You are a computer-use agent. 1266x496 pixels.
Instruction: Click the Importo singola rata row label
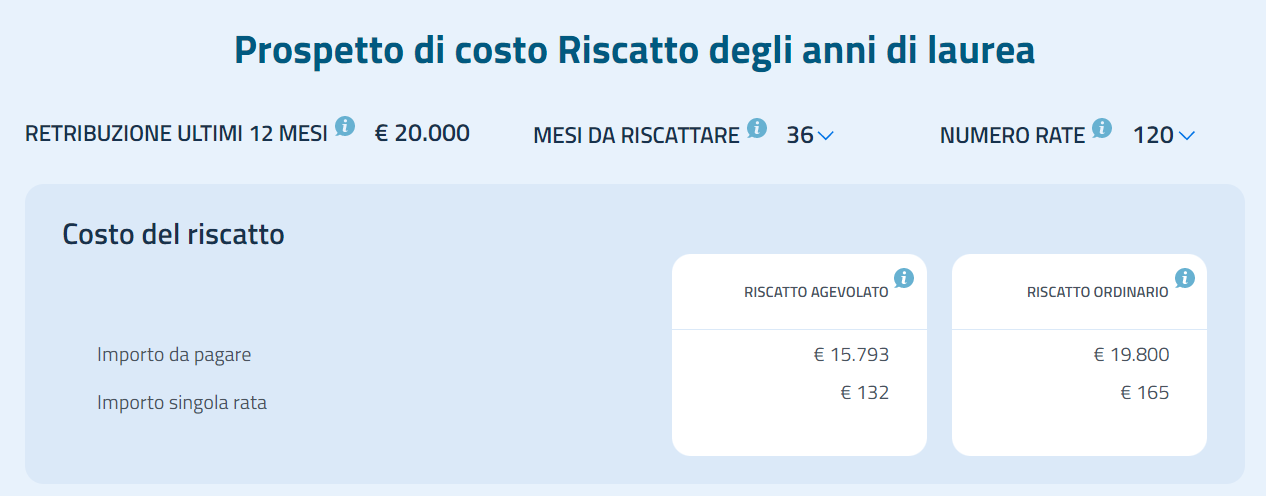pos(182,403)
